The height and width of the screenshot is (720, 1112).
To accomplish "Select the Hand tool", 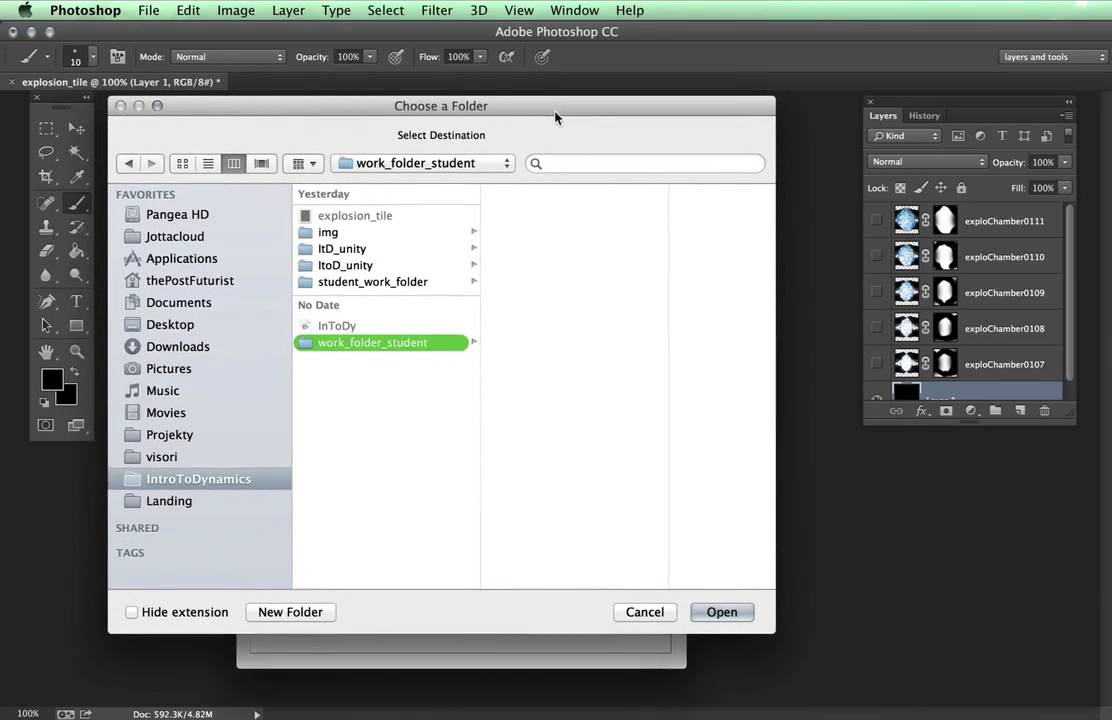I will coord(46,352).
